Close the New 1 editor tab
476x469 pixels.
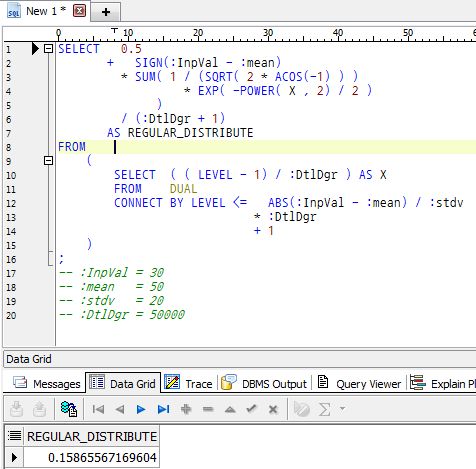(79, 11)
